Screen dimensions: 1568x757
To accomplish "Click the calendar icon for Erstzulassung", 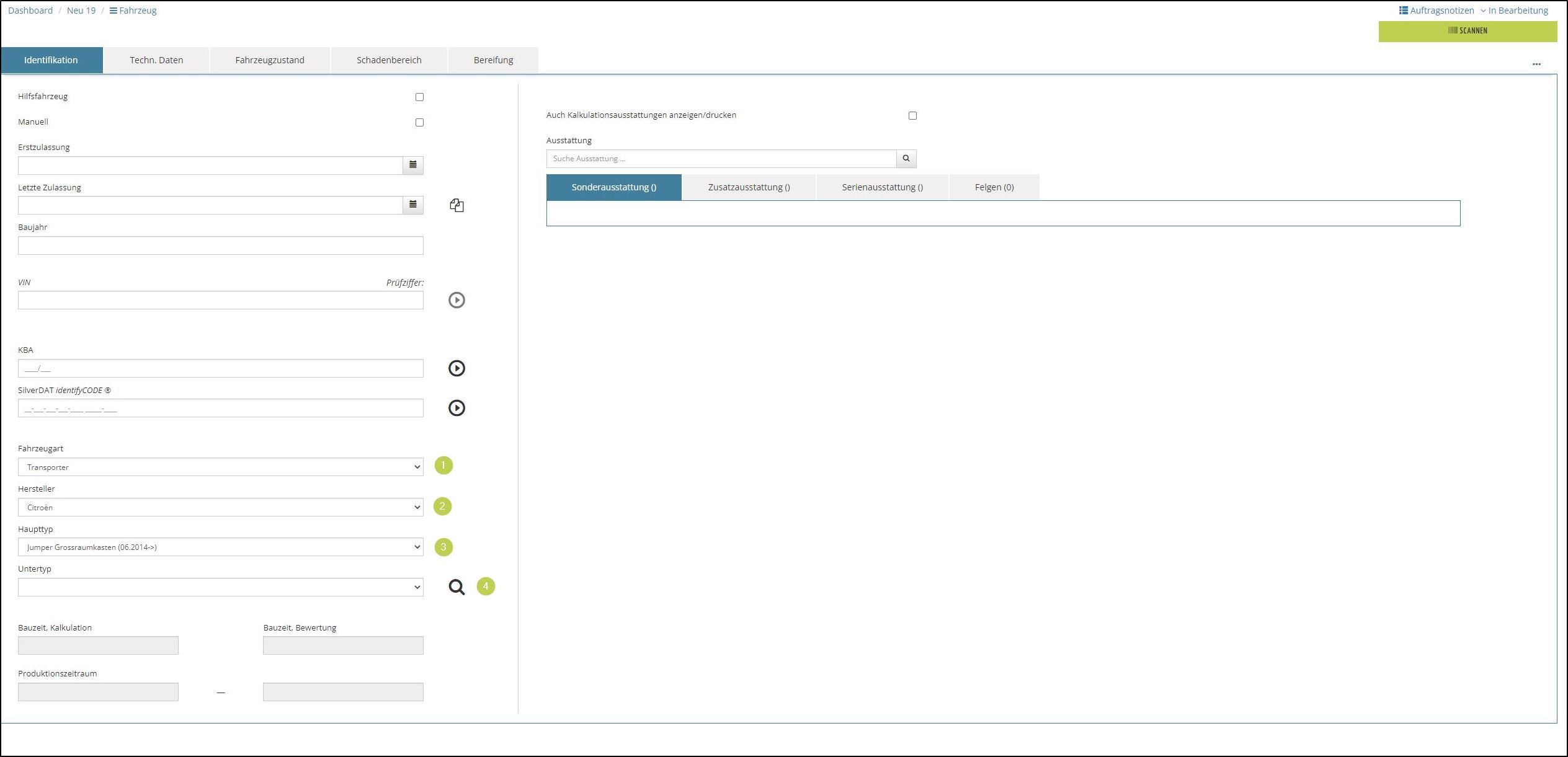I will [x=412, y=166].
